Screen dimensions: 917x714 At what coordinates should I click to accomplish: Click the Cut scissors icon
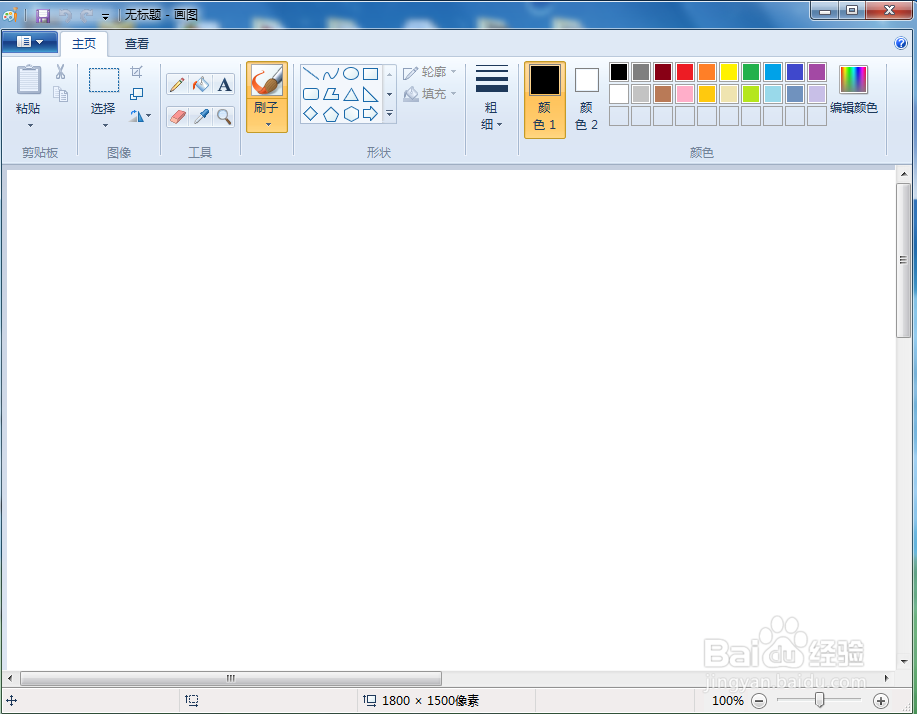click(60, 72)
